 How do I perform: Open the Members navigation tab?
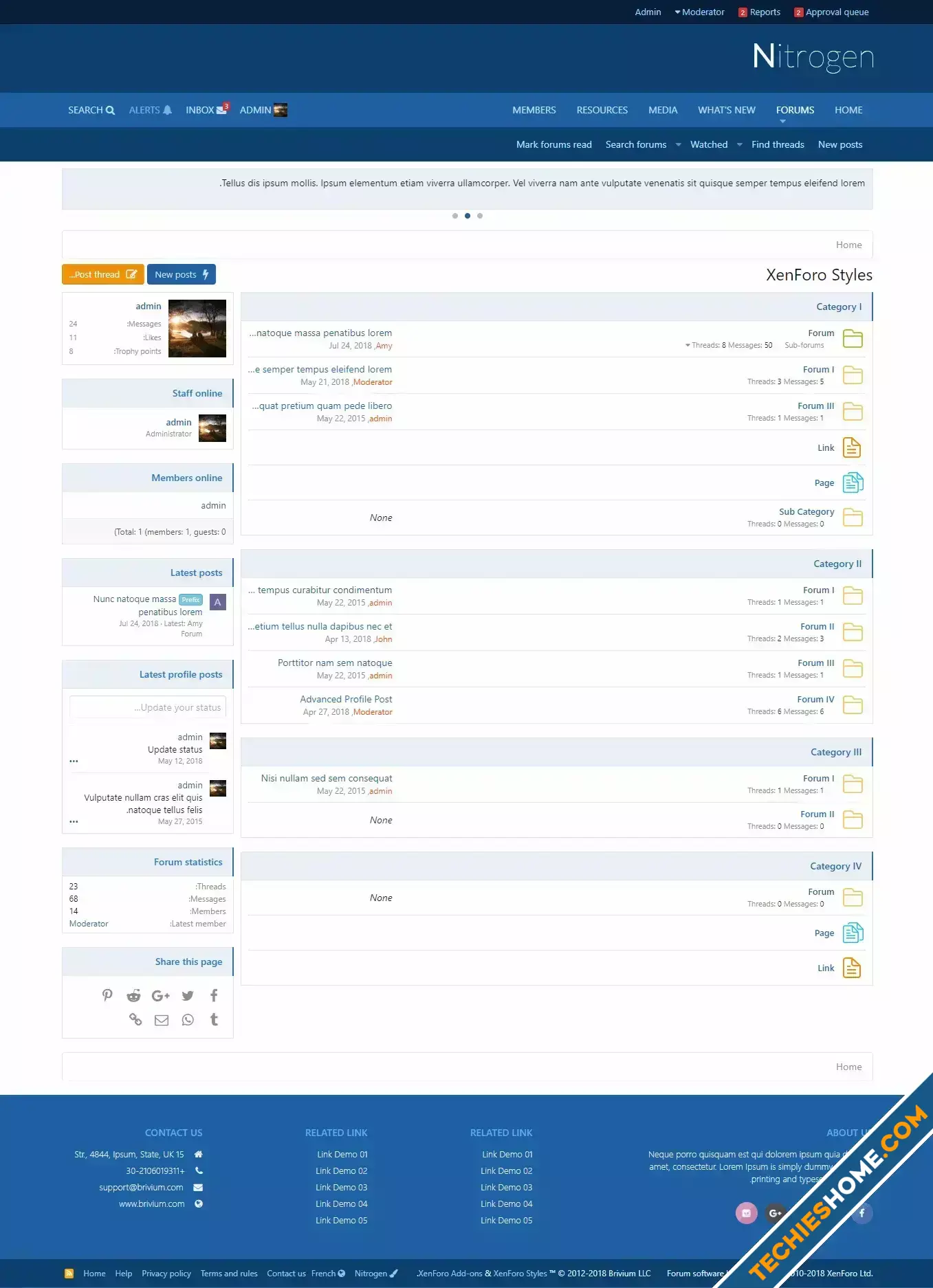click(x=534, y=110)
